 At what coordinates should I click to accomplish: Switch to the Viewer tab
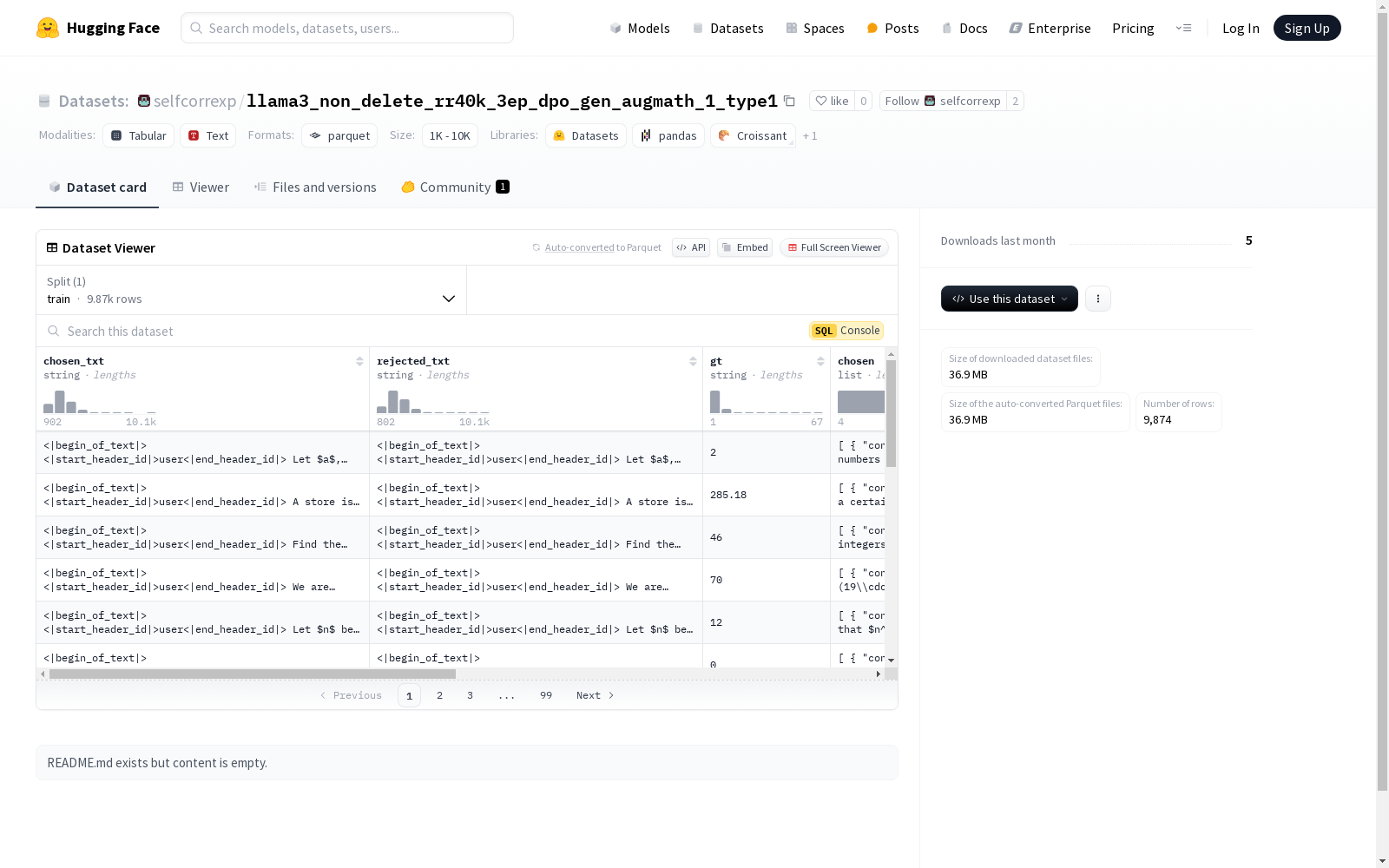click(x=201, y=187)
